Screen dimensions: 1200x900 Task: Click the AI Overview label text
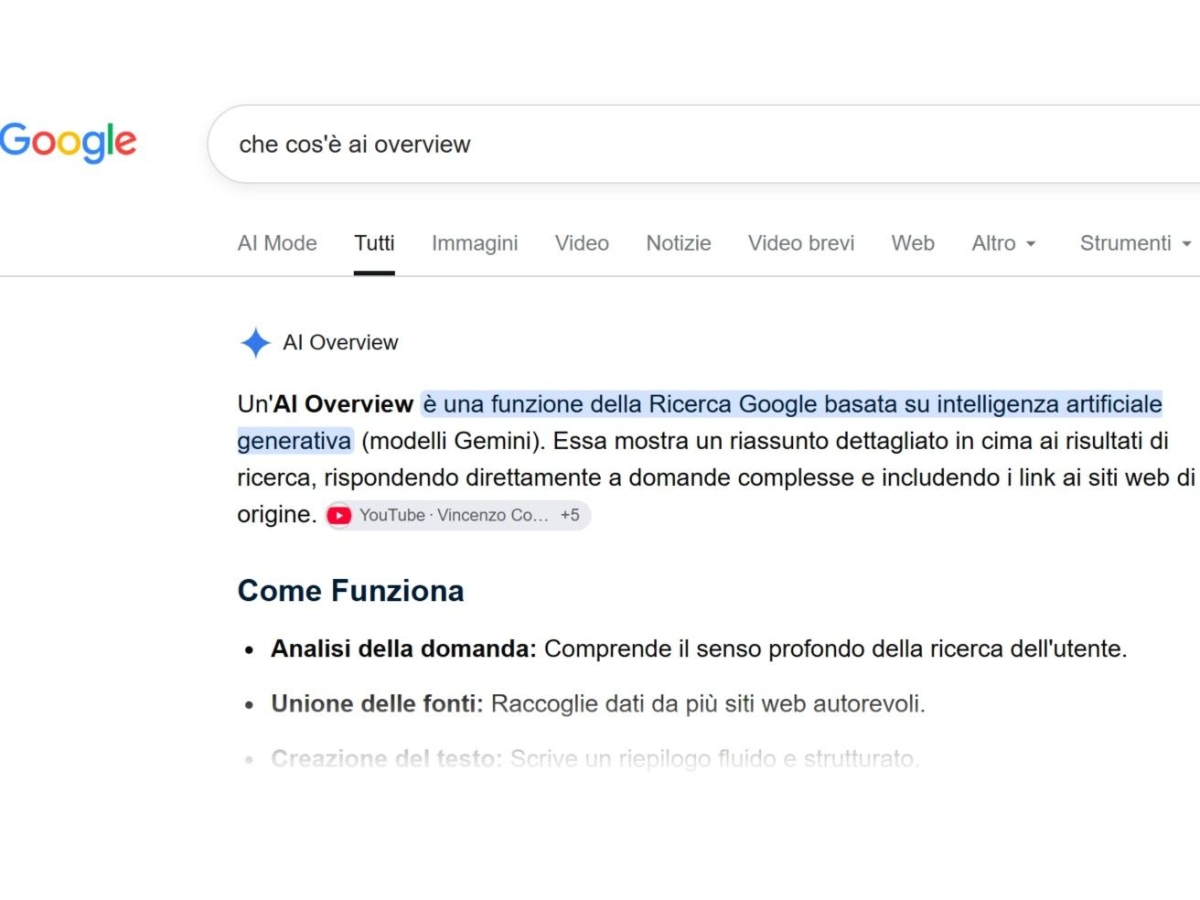coord(340,343)
